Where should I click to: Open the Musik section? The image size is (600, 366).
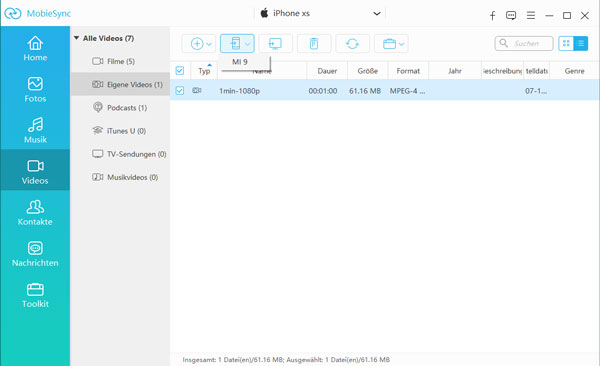tap(35, 131)
